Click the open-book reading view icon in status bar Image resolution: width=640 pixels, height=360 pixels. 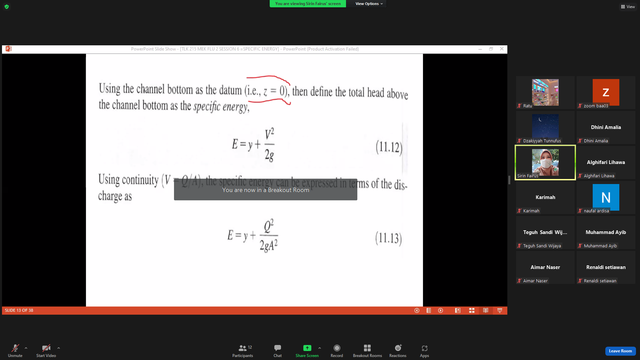[x=486, y=311]
